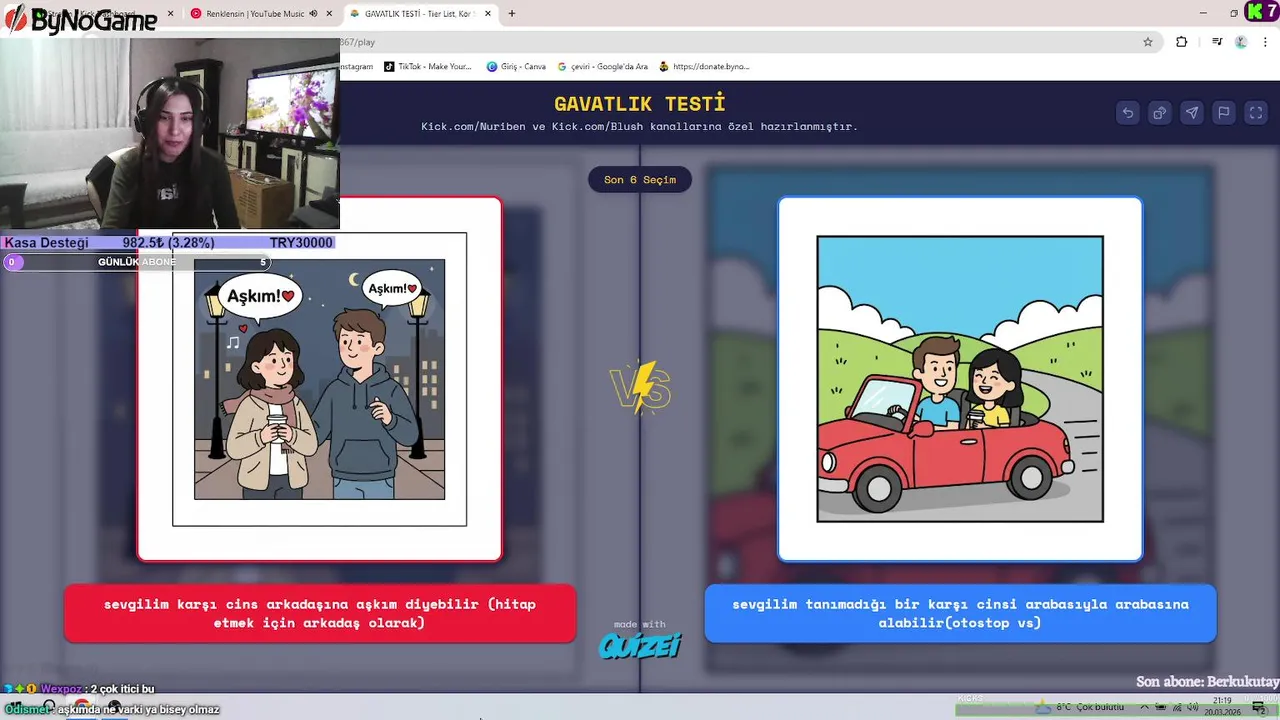Image resolution: width=1280 pixels, height=720 pixels.
Task: Select the Aşkım couple illustration card
Action: [320, 379]
